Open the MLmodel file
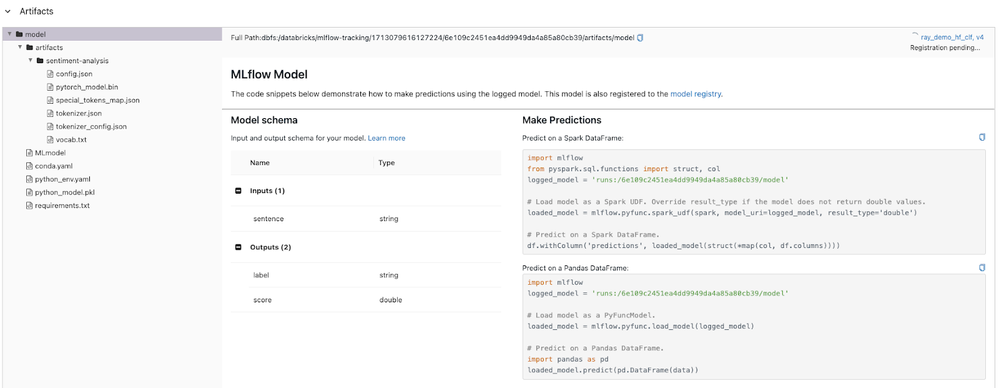This screenshot has width=999, height=388. pyautogui.click(x=50, y=153)
